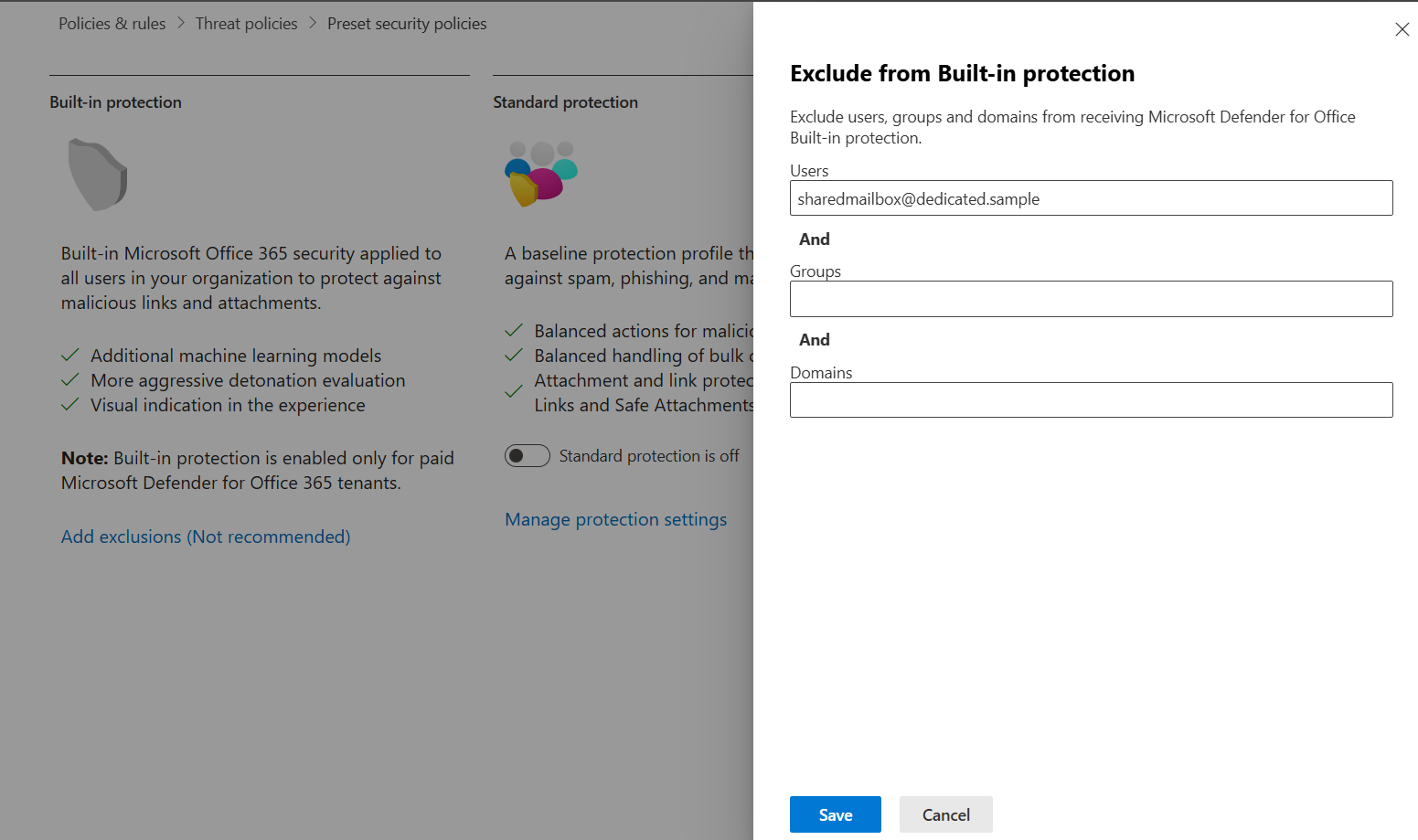Click the colorful people icon above Standard protection description
The width and height of the screenshot is (1418, 840).
coord(540,174)
